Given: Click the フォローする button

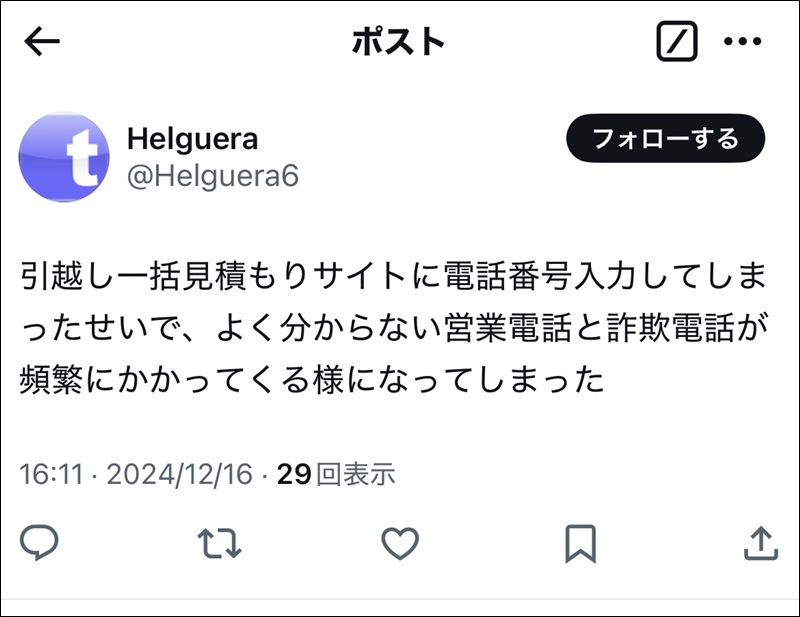Looking at the screenshot, I should [665, 138].
